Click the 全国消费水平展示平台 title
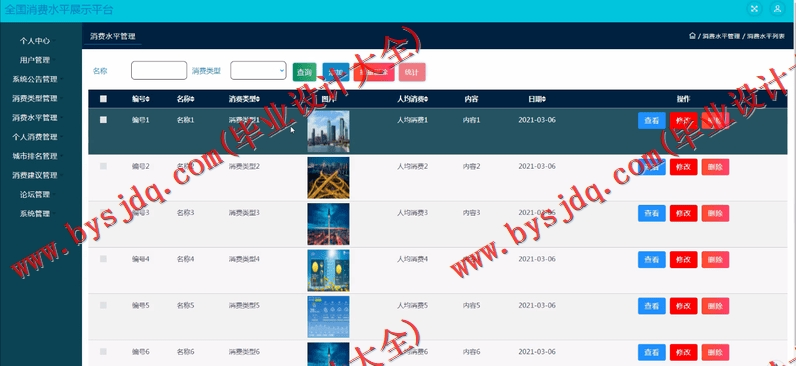The image size is (796, 366). coord(59,10)
